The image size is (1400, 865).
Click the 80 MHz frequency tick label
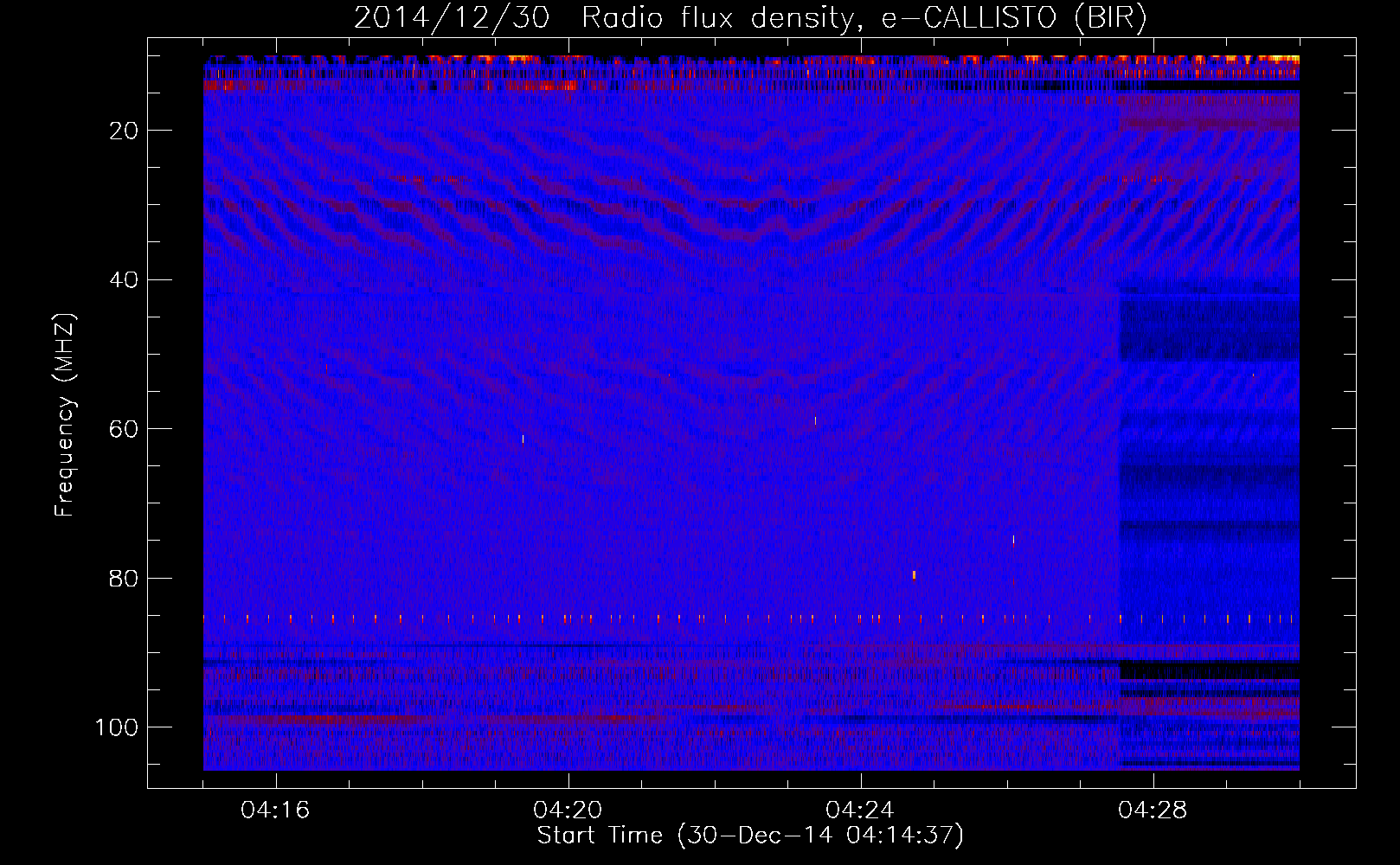click(125, 578)
